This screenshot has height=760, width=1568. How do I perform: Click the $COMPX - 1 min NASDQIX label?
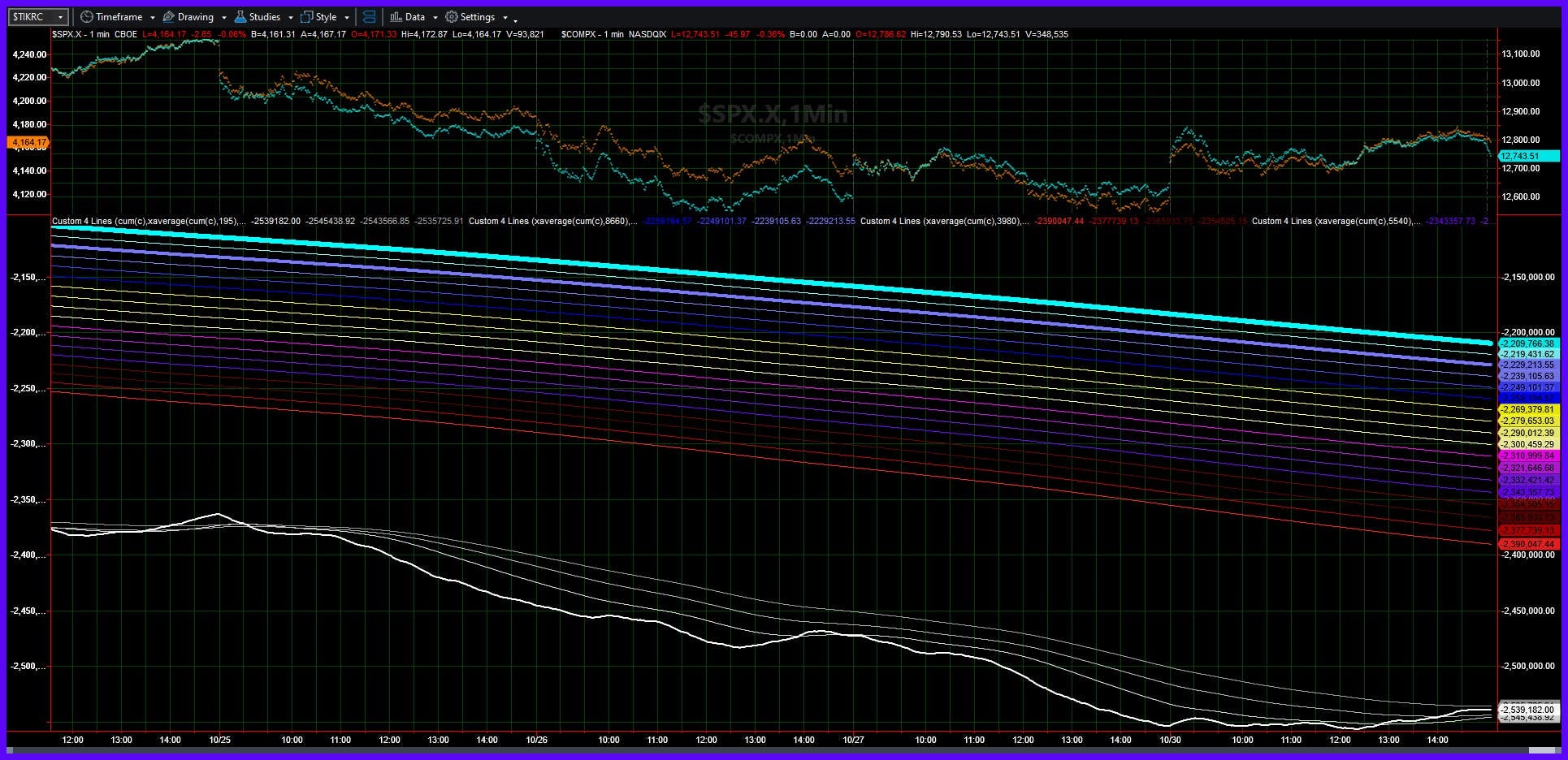[613, 34]
